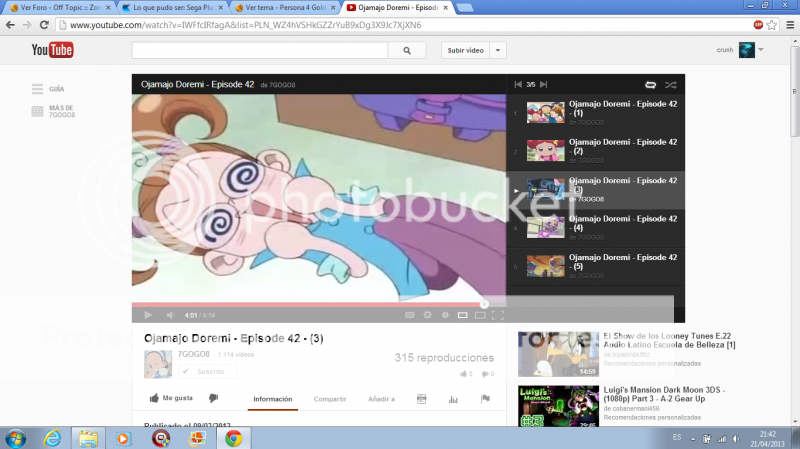Open the Guía sidebar menu icon

click(x=37, y=89)
